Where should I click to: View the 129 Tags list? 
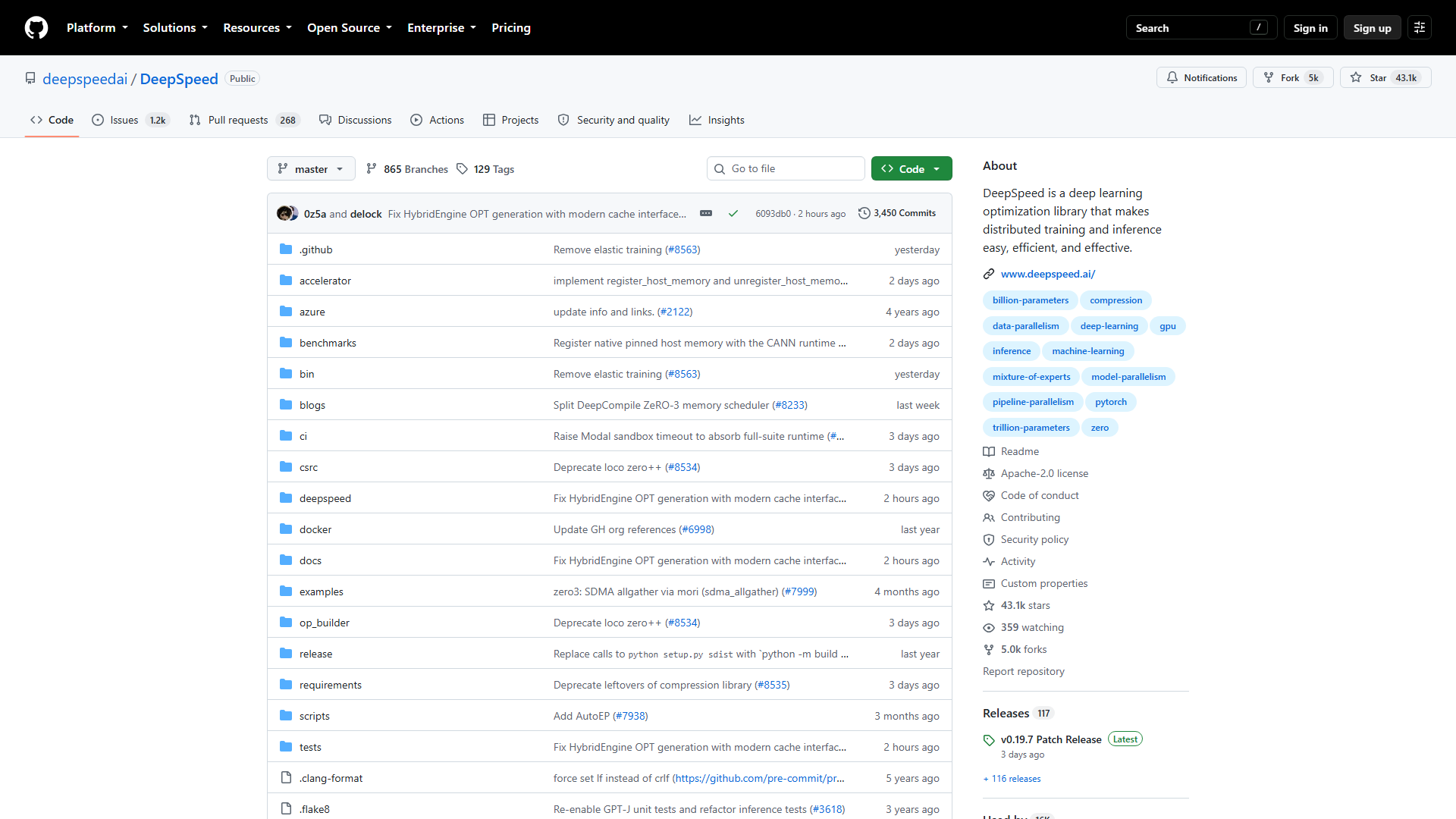485,169
